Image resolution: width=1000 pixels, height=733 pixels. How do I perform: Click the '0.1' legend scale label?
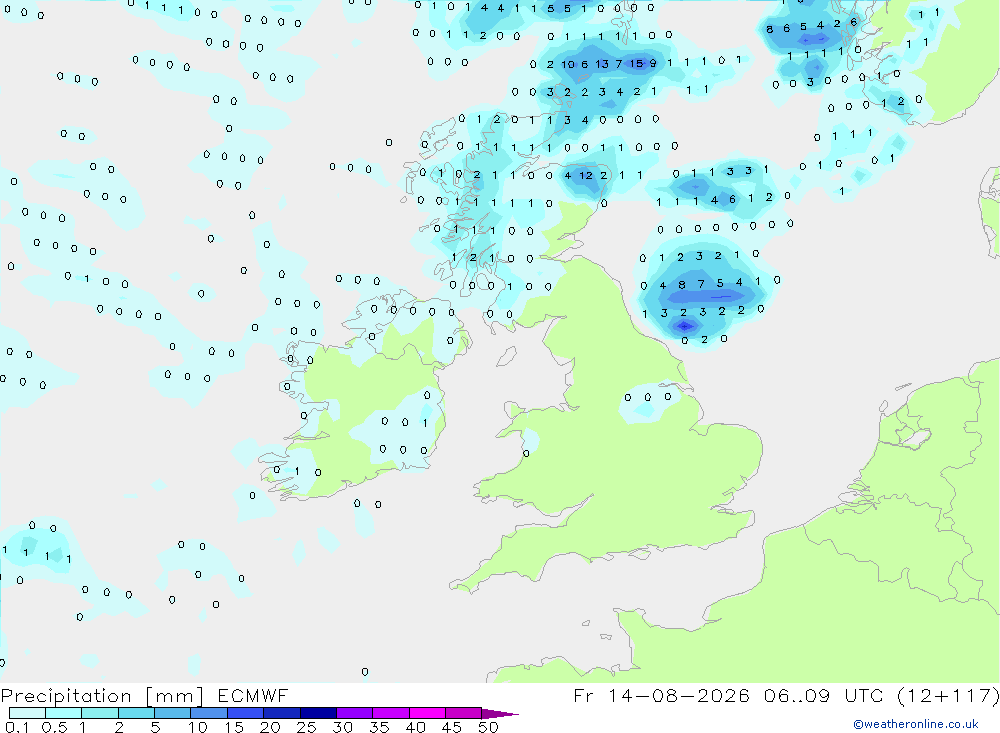click(17, 727)
